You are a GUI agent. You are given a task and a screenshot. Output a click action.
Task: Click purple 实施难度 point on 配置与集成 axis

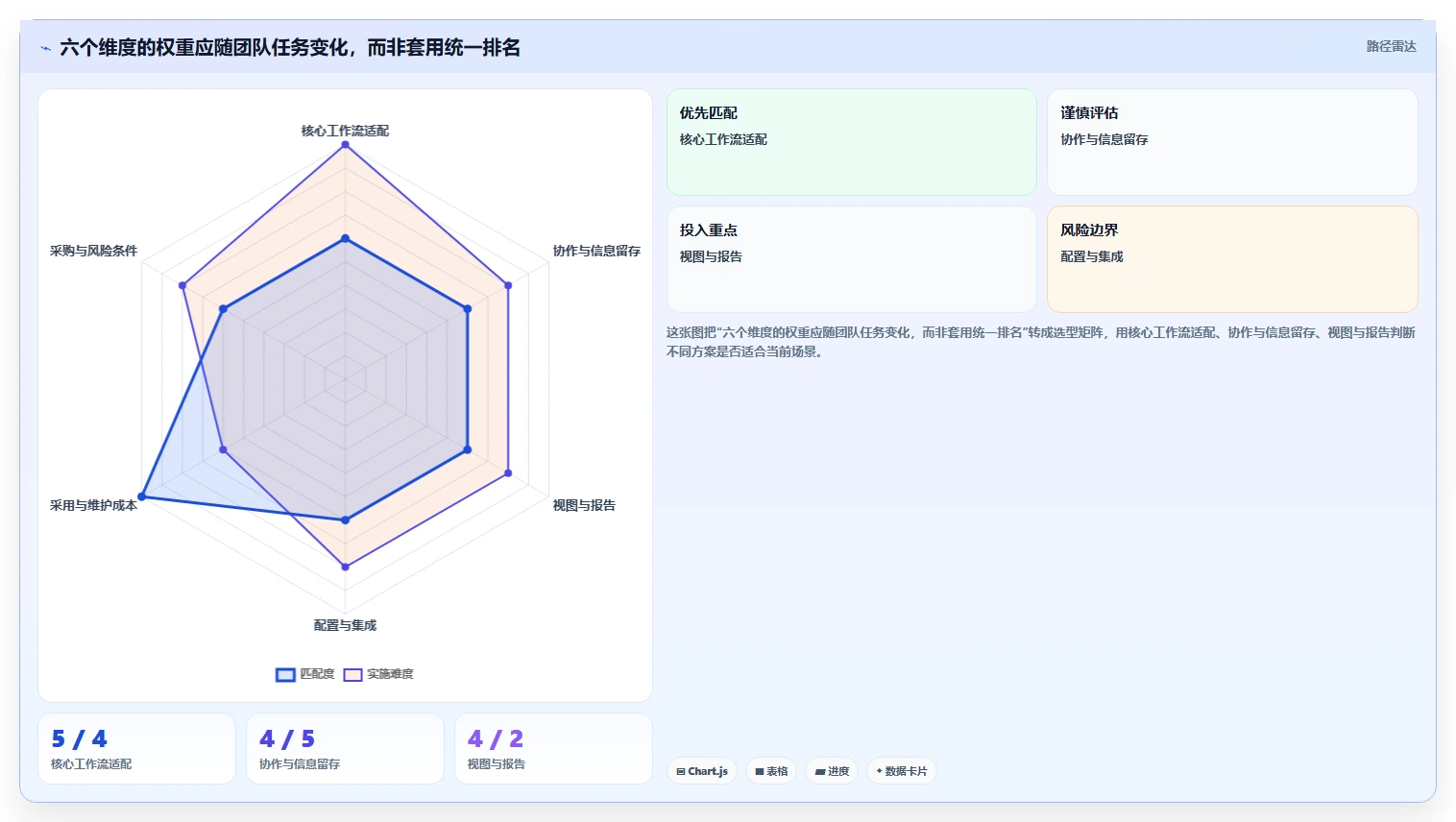tap(345, 567)
